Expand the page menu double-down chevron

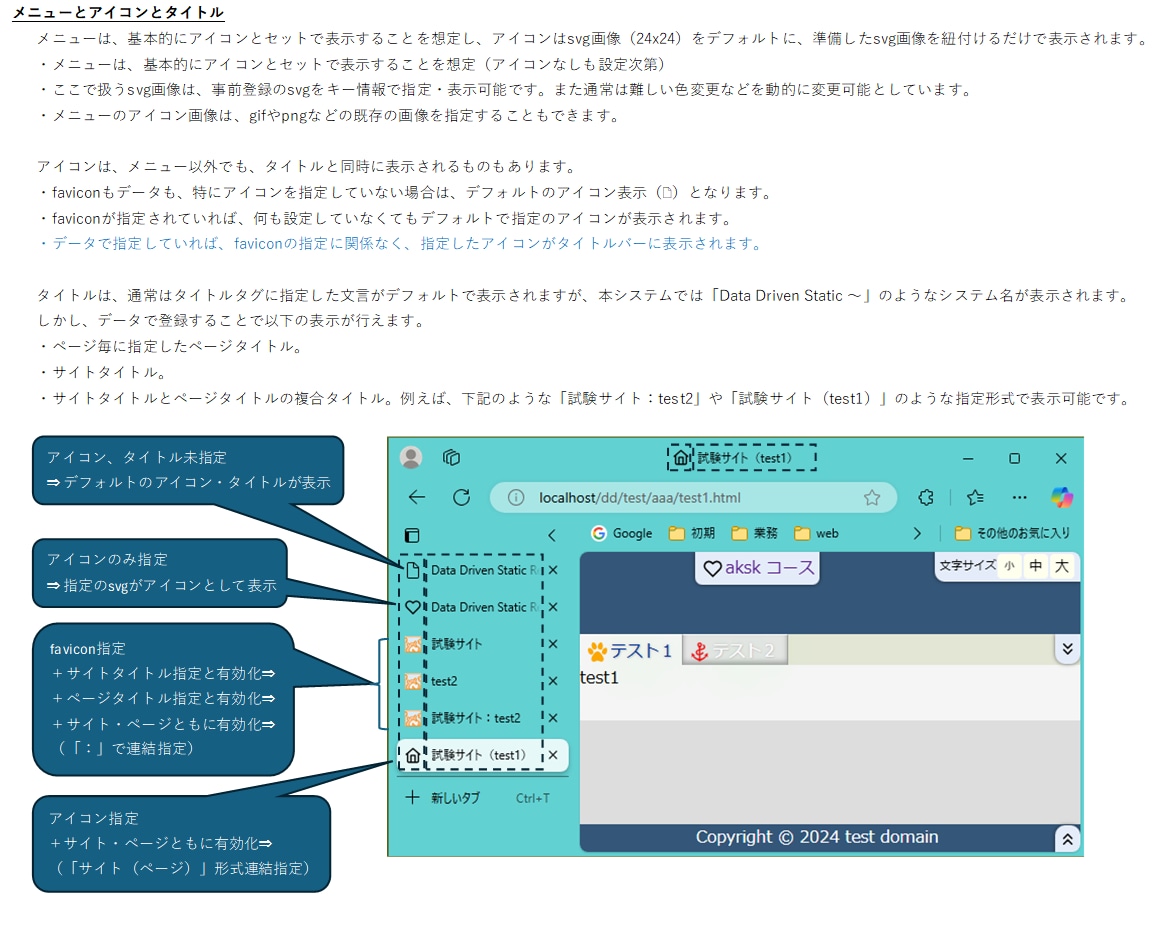(1068, 649)
